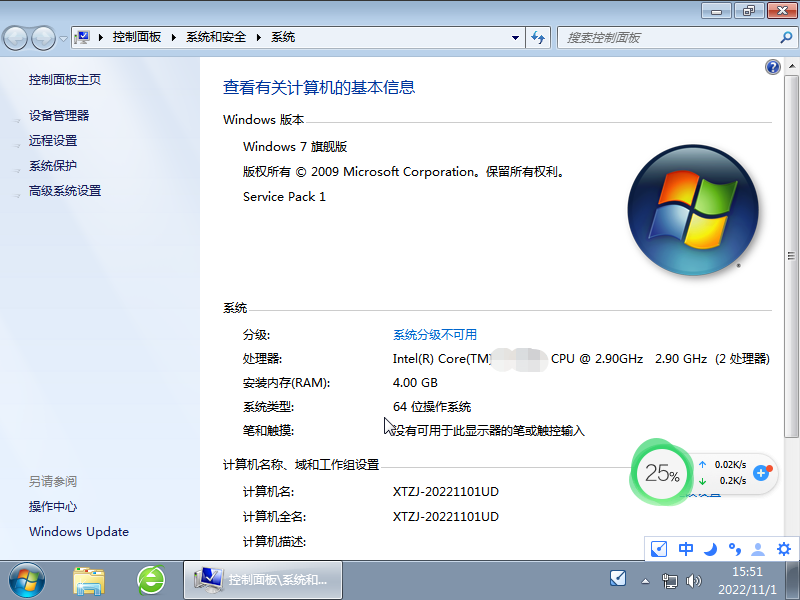Click the IME settings gear icon
This screenshot has width=800, height=600.
click(783, 549)
